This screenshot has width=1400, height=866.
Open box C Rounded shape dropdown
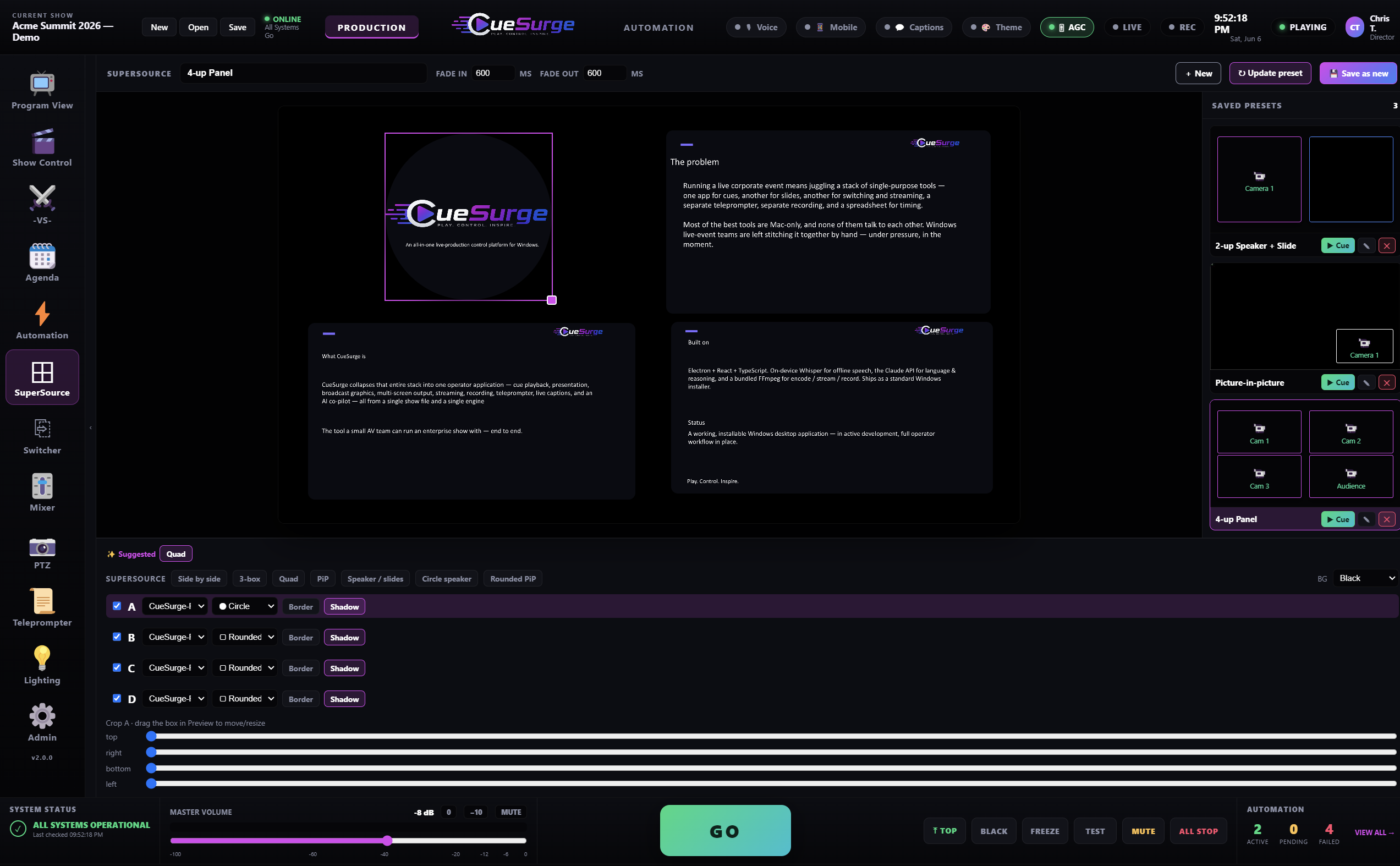coord(245,668)
